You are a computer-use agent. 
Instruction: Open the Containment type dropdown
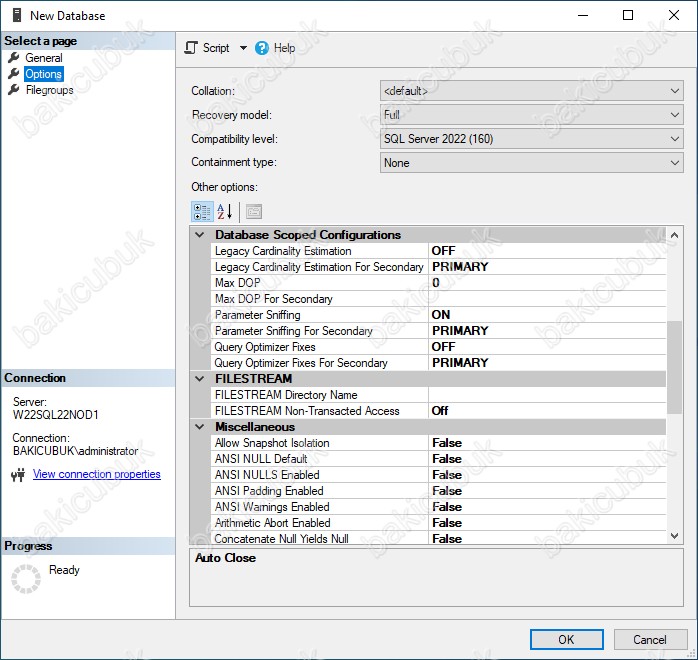coord(675,163)
